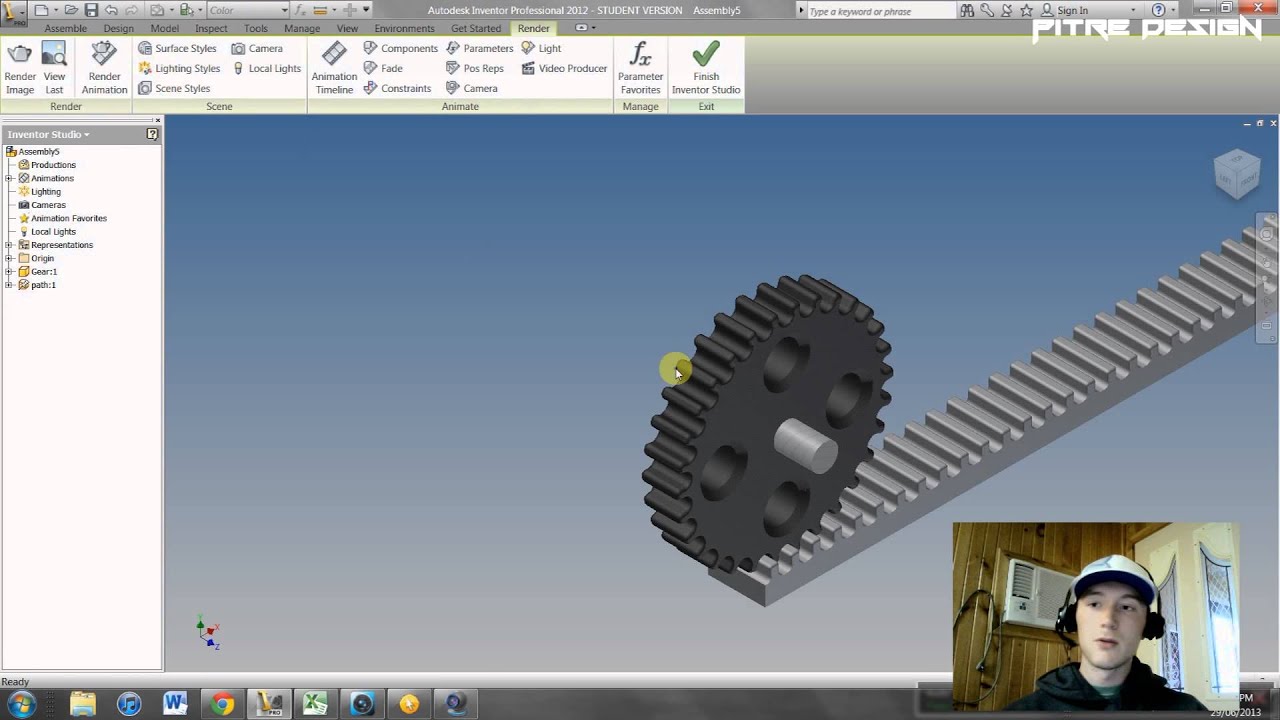Expand the Animations tree node
This screenshot has width=1280, height=720.
(9, 178)
